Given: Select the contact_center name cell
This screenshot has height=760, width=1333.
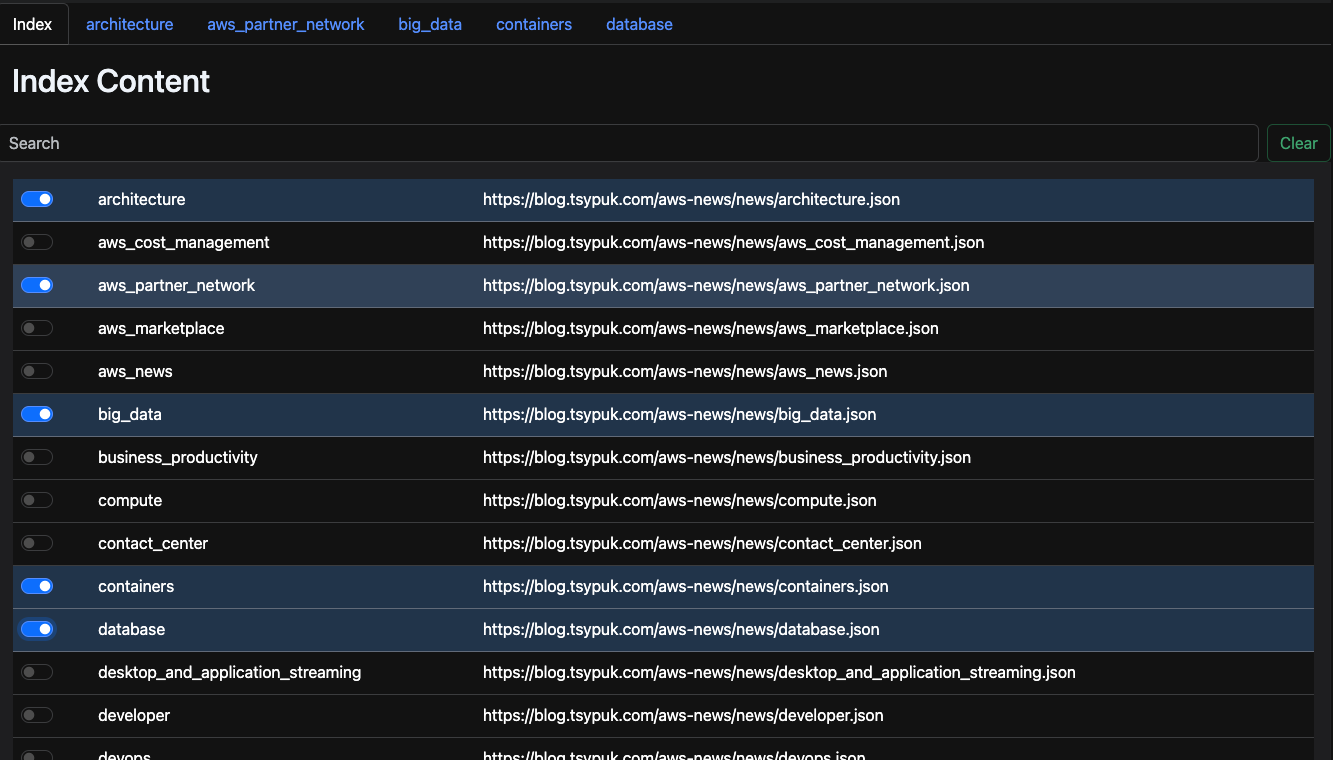Looking at the screenshot, I should pyautogui.click(x=153, y=543).
